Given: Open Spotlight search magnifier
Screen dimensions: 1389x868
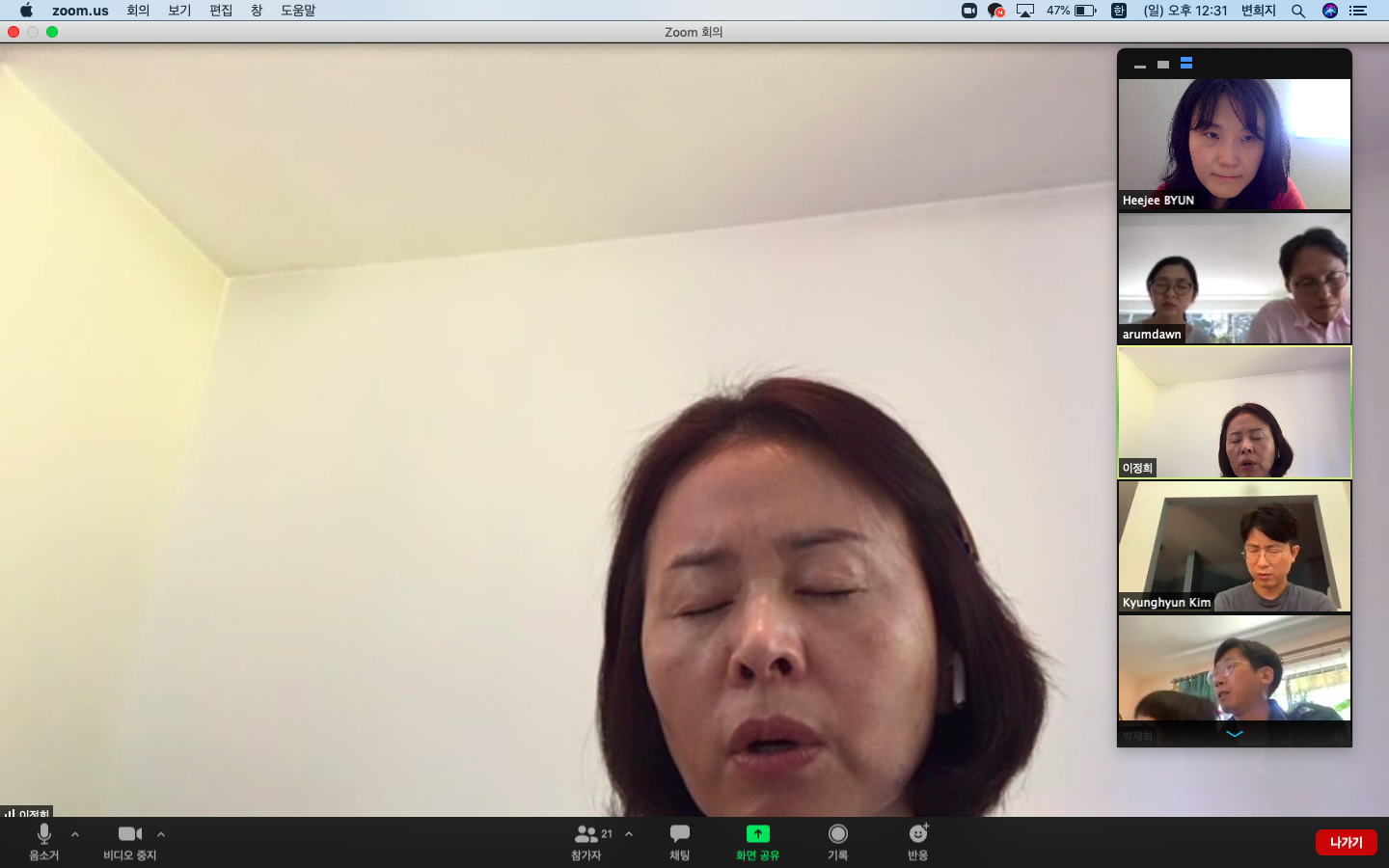Looking at the screenshot, I should (x=1298, y=11).
